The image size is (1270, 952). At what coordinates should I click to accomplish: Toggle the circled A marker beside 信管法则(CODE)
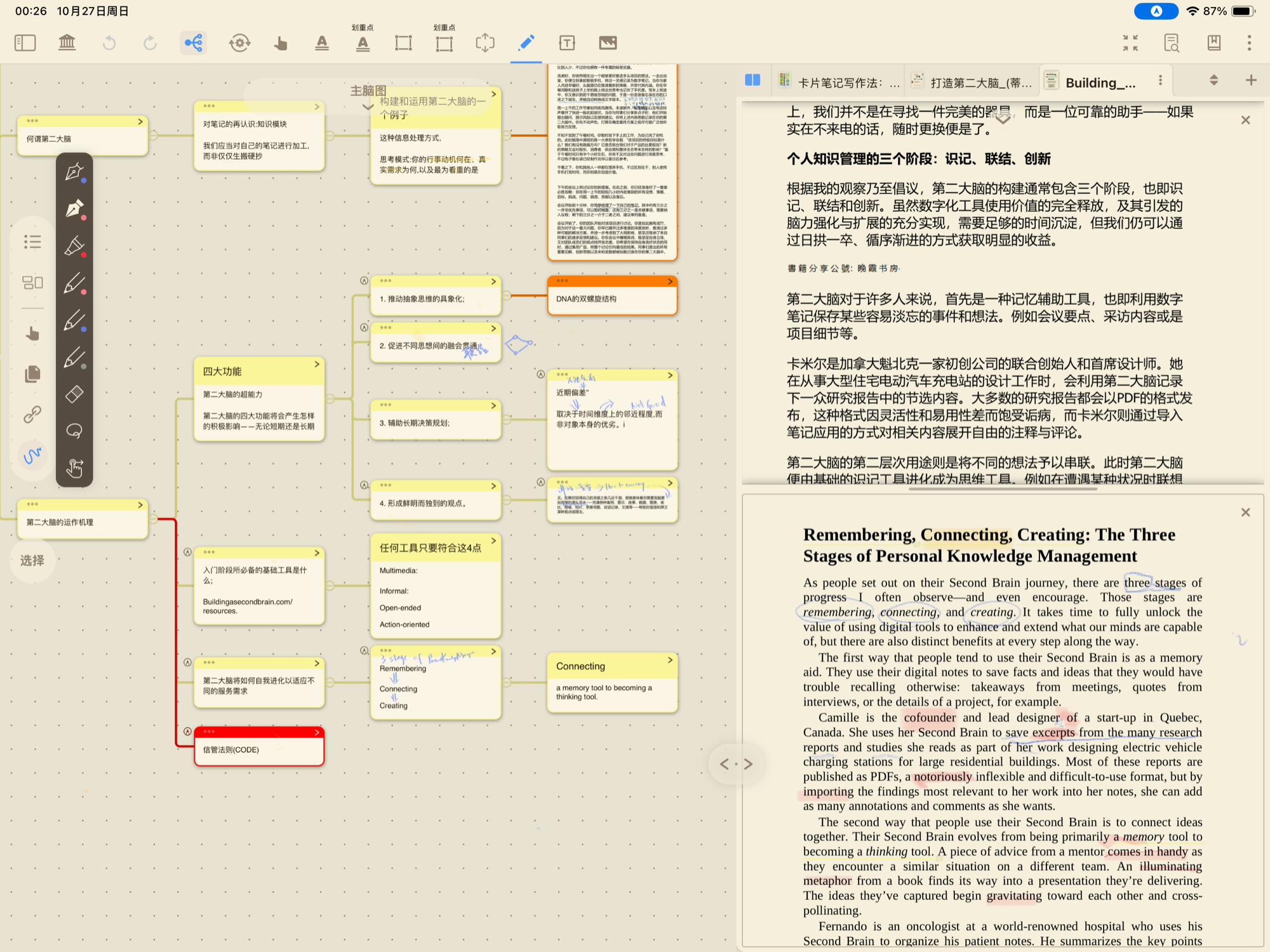(187, 732)
